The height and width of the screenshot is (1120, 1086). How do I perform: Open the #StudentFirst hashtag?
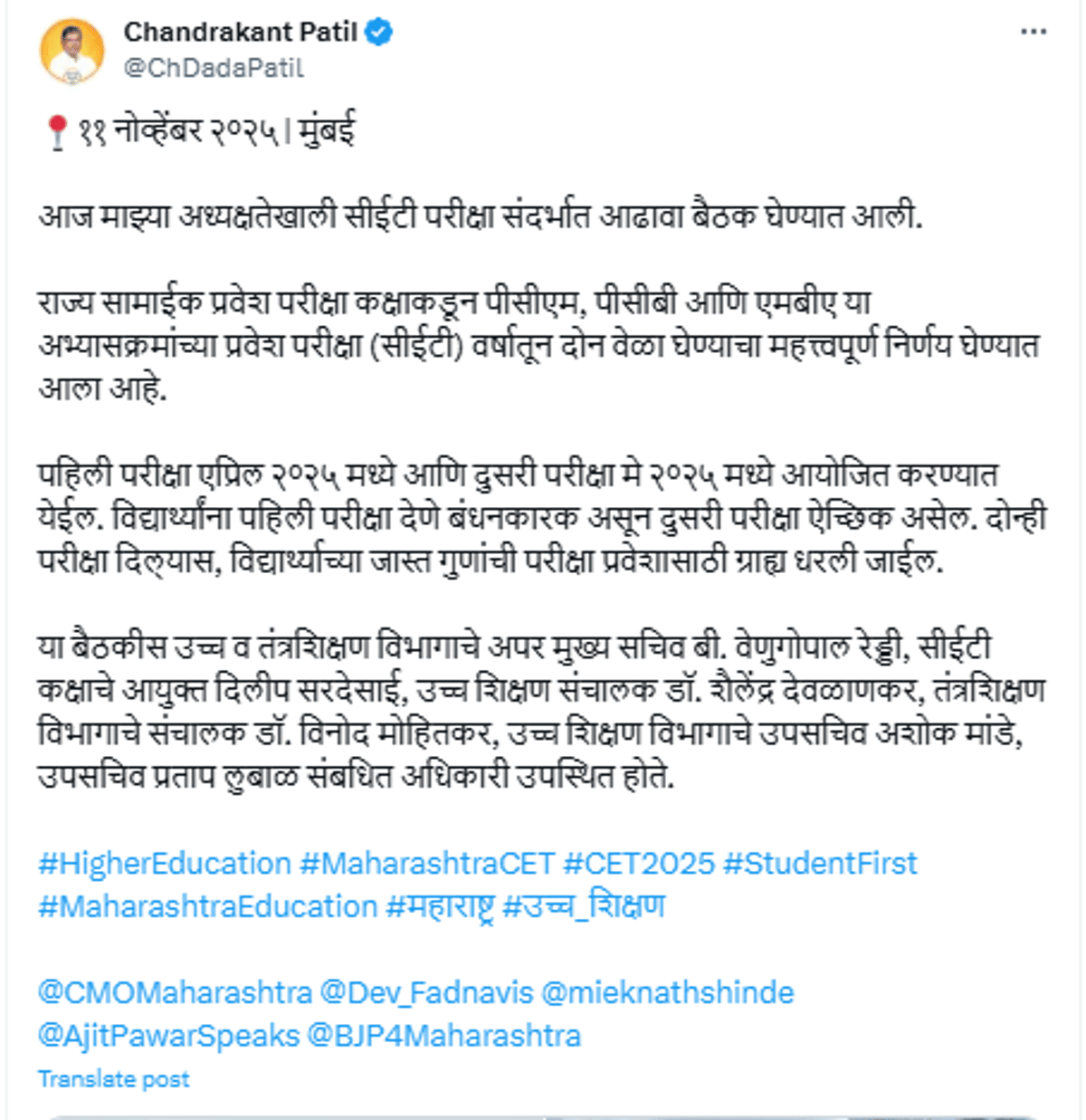820,864
